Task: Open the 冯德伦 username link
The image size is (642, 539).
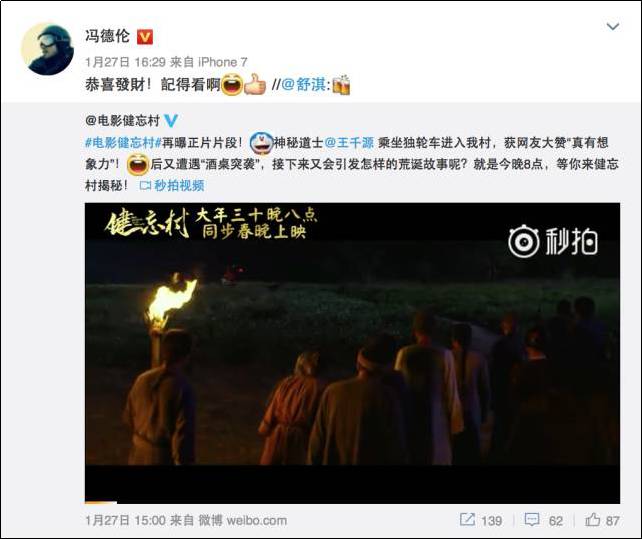Action: (x=107, y=36)
